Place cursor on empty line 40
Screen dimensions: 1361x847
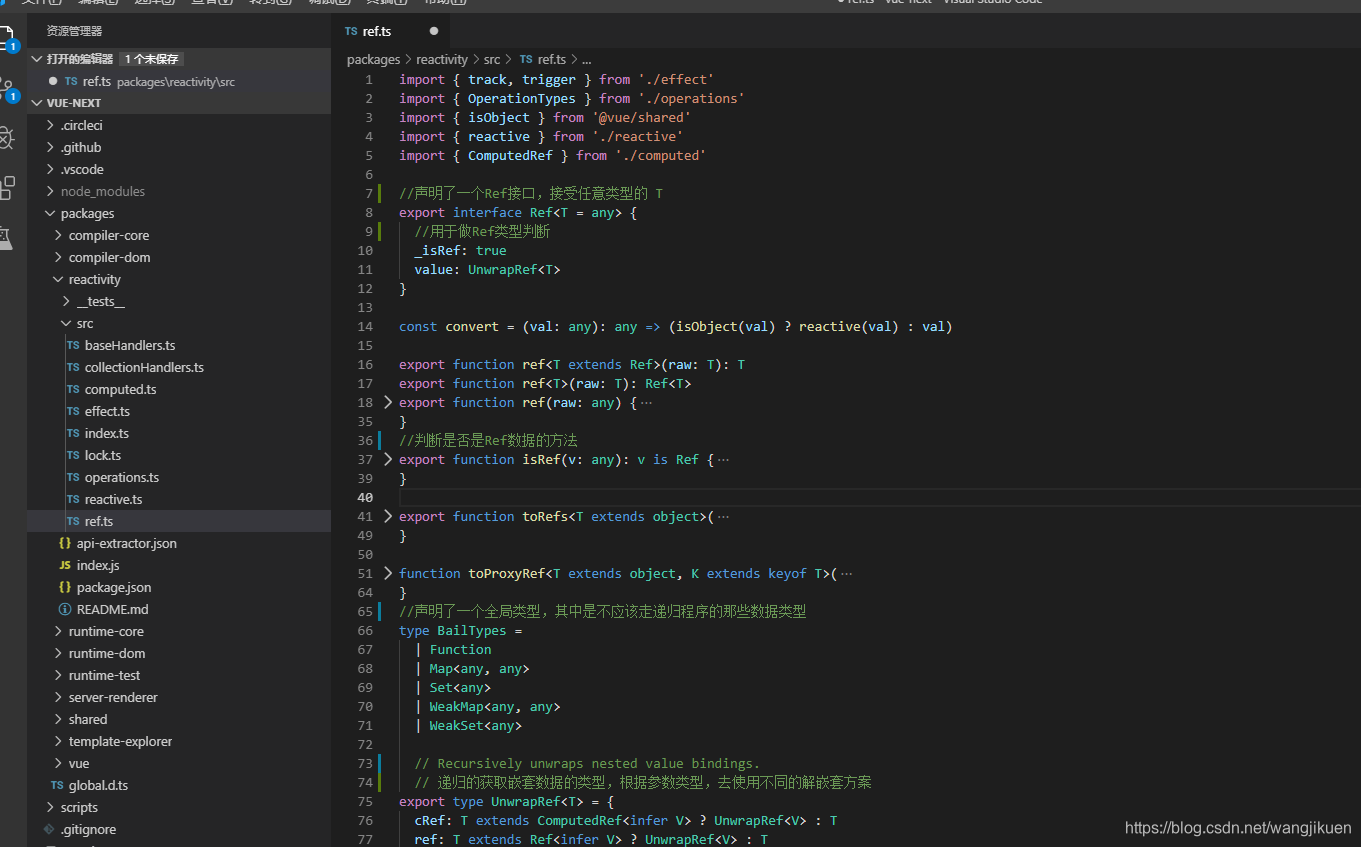880,497
